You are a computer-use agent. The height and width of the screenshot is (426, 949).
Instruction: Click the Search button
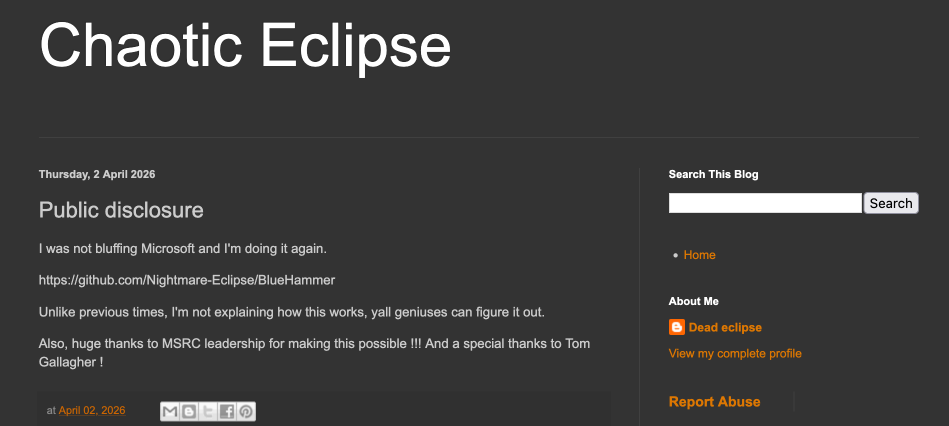click(x=890, y=203)
